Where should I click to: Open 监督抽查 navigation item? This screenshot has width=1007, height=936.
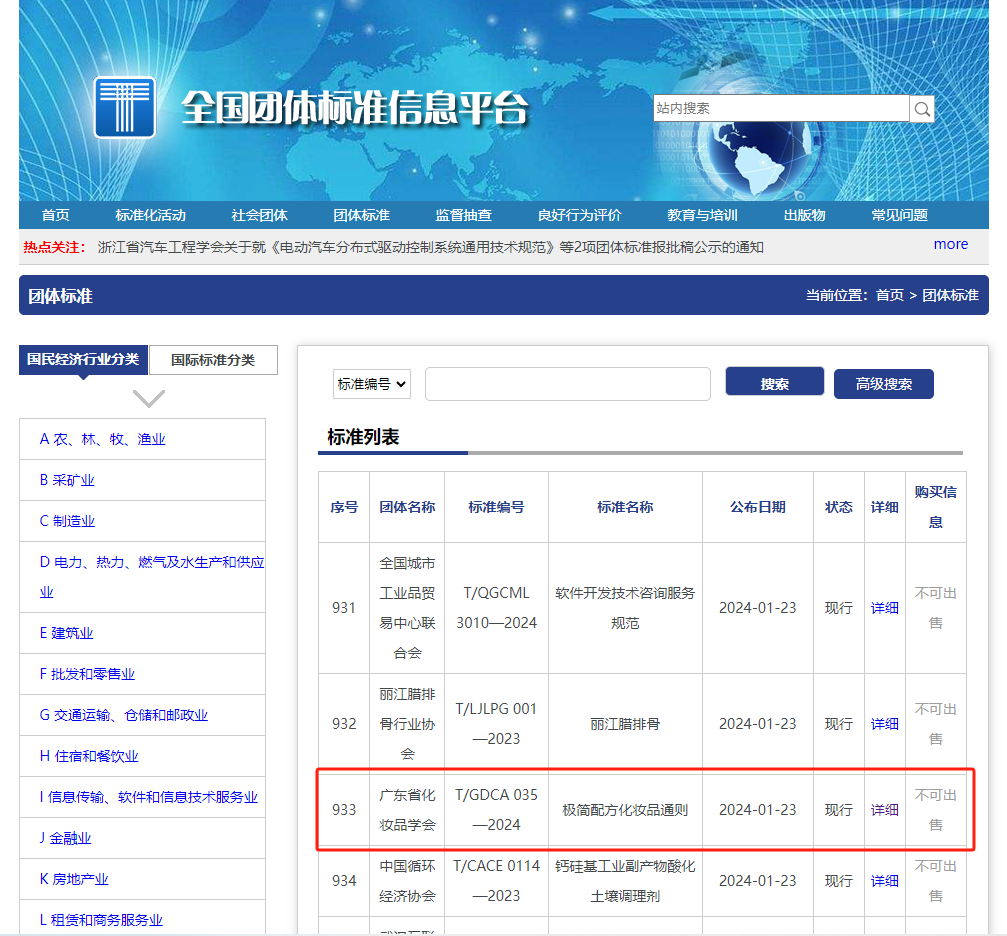point(463,215)
